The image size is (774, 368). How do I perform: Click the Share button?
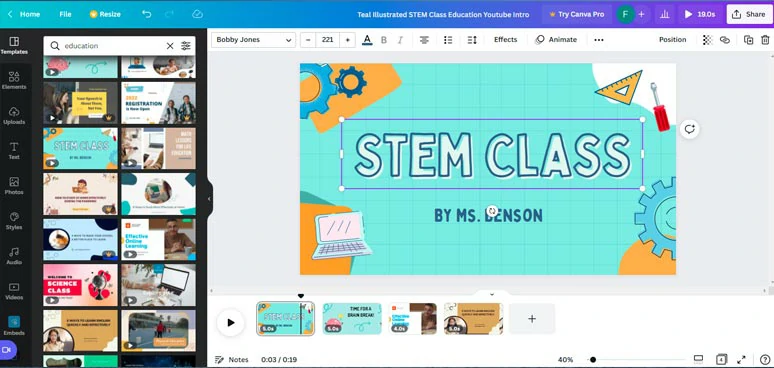[x=749, y=14]
